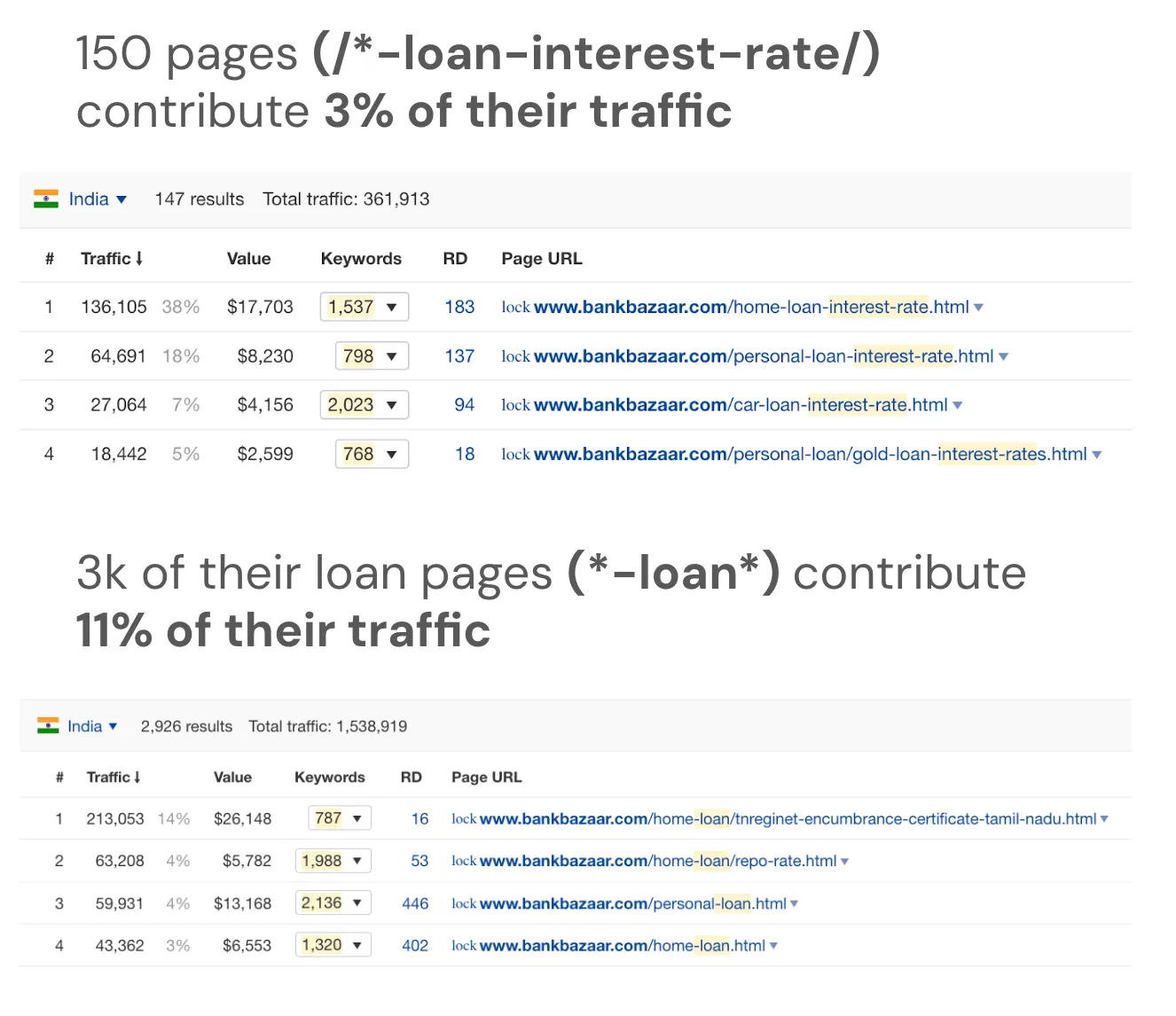Click the arrow after personal-loan.html URL
Image resolution: width=1176 pixels, height=1016 pixels.
click(x=794, y=904)
